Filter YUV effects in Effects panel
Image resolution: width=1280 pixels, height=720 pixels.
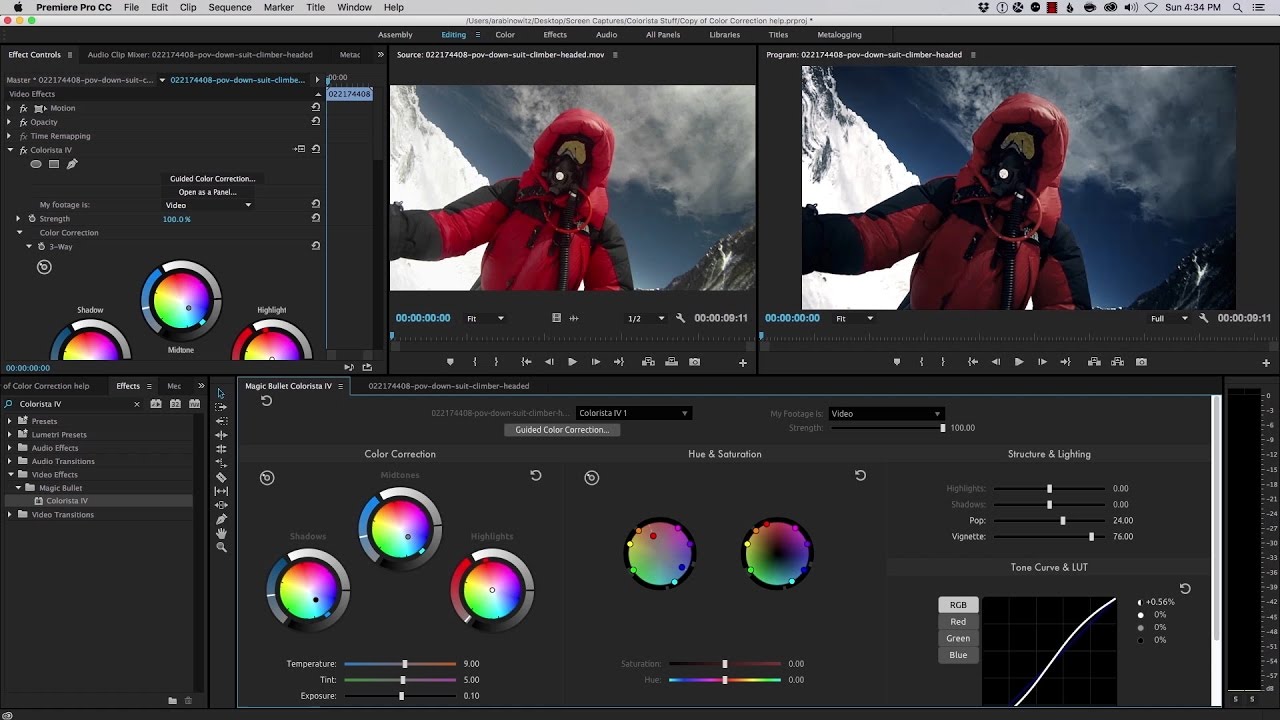[194, 404]
